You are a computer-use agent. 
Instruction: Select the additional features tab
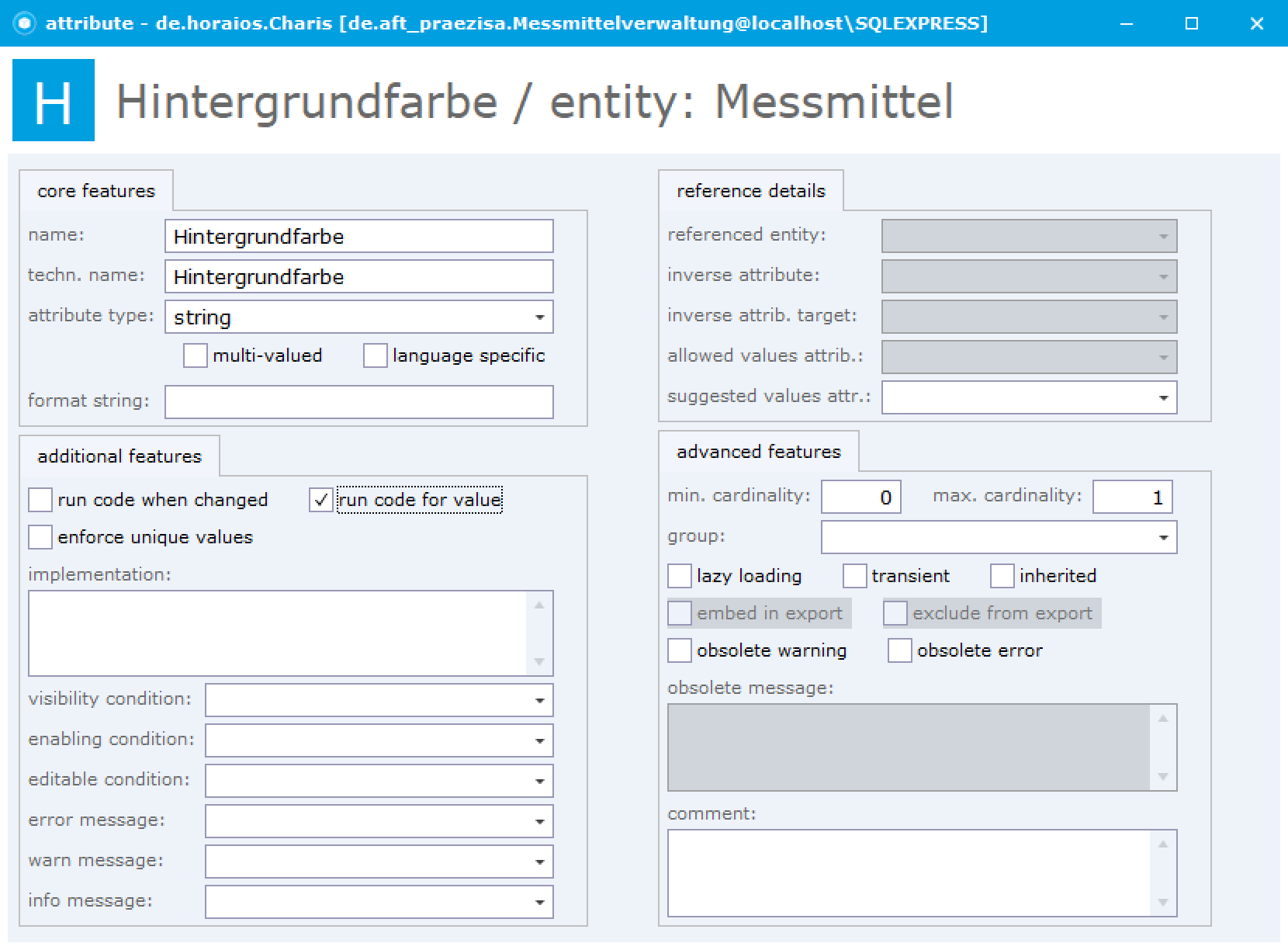pyautogui.click(x=119, y=456)
